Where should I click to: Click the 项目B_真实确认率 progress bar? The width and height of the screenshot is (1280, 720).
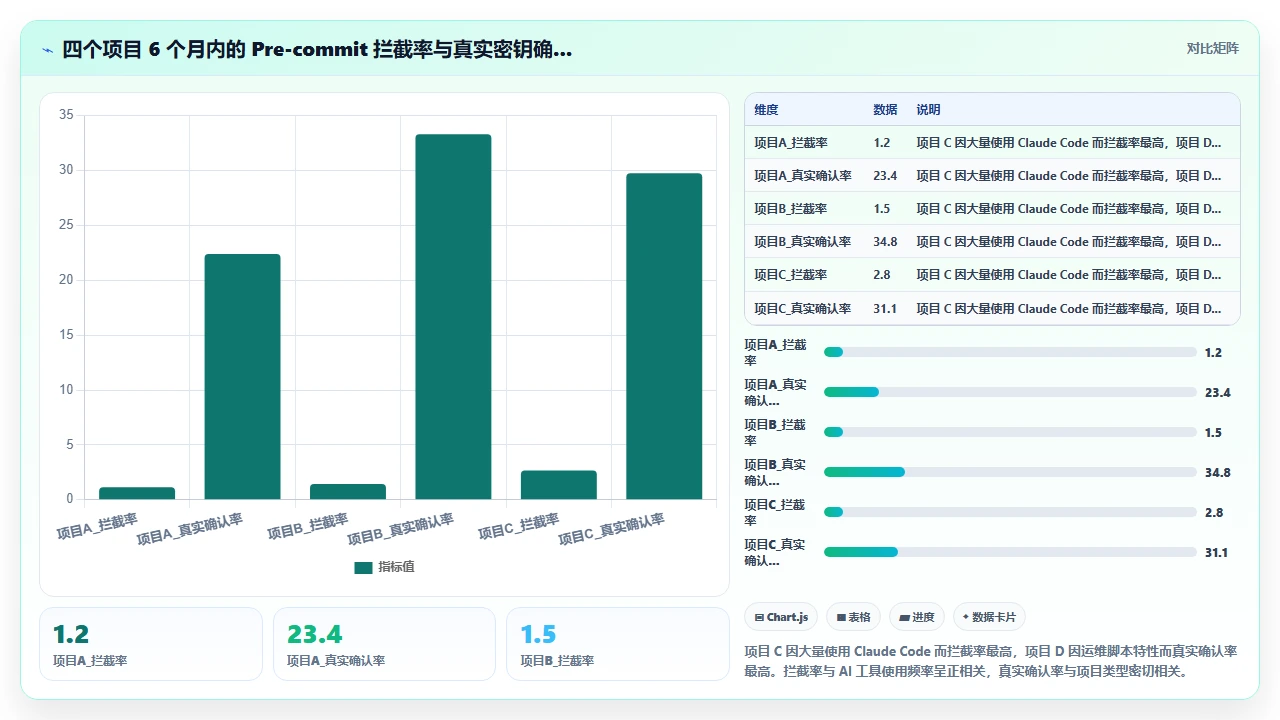1010,472
